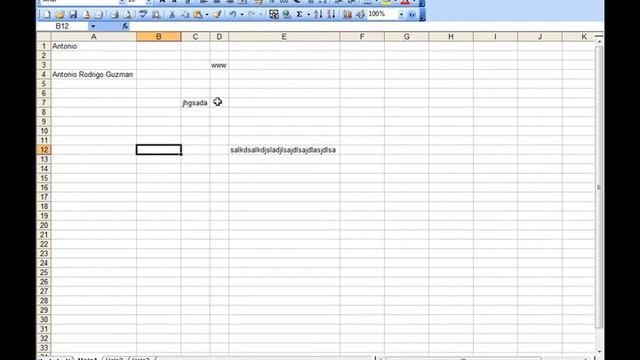The width and height of the screenshot is (640, 360).
Task: Select cell E12 with salkdsalkdj text
Action: tap(284, 150)
